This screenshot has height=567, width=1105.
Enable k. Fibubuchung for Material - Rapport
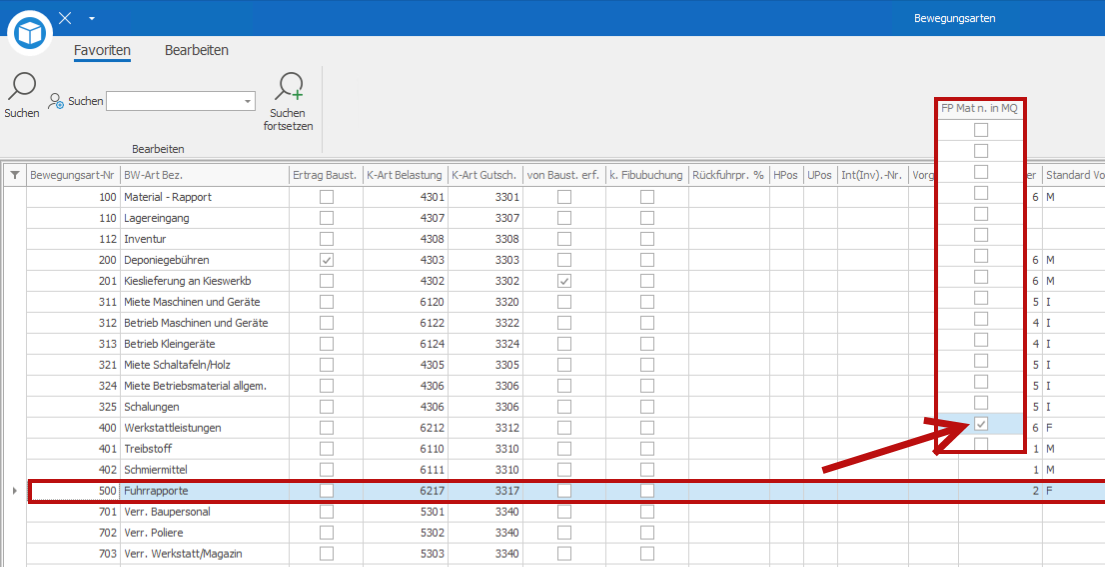point(647,197)
